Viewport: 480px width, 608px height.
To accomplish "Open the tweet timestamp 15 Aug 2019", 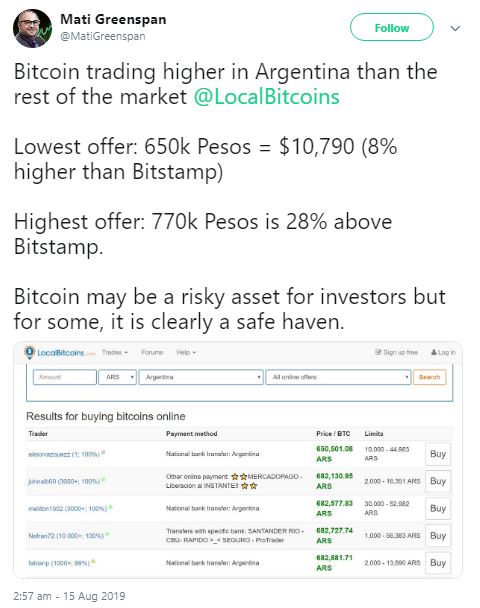I will pyautogui.click(x=69, y=596).
